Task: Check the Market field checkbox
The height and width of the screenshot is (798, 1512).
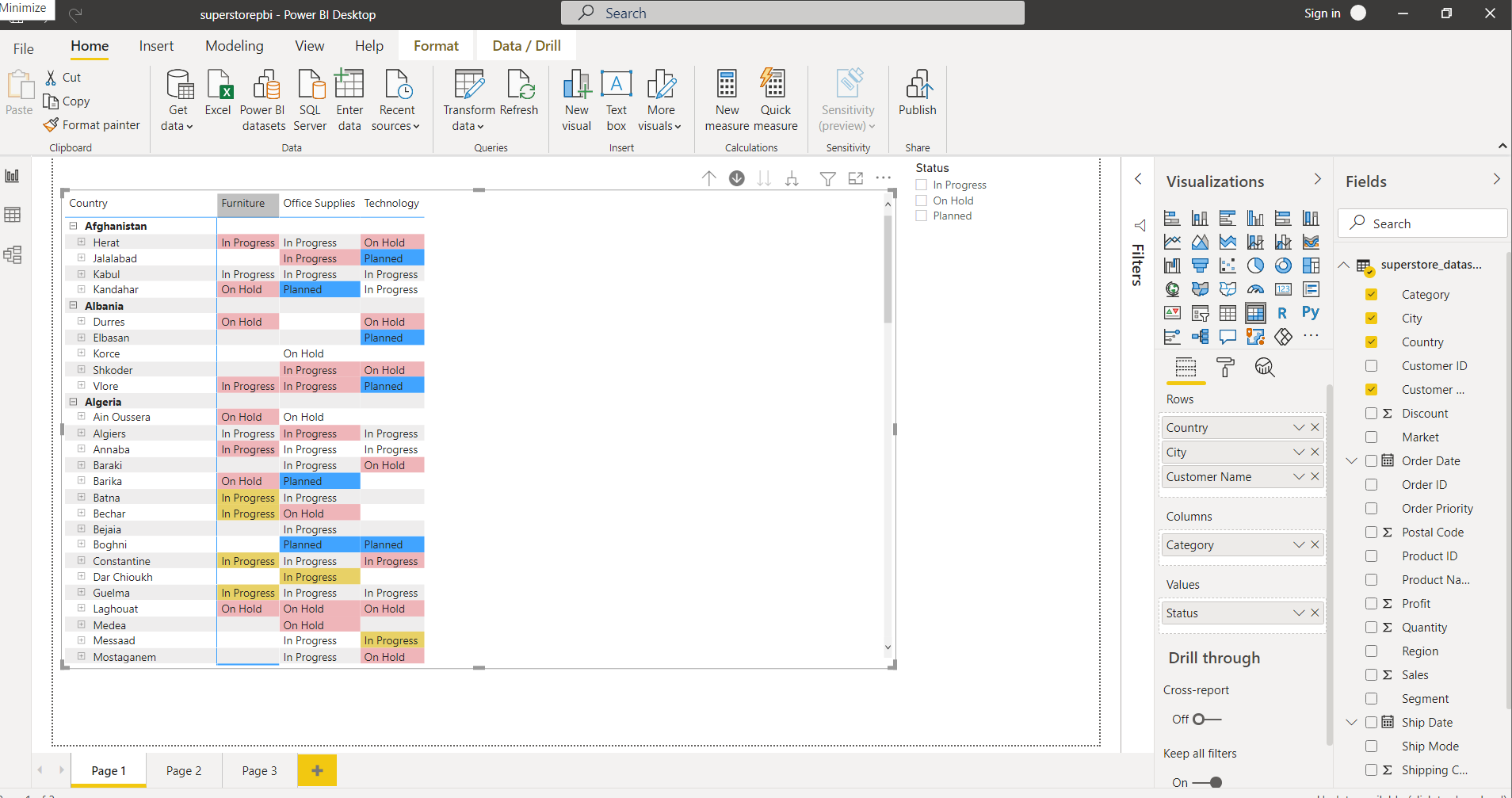Action: (x=1371, y=437)
